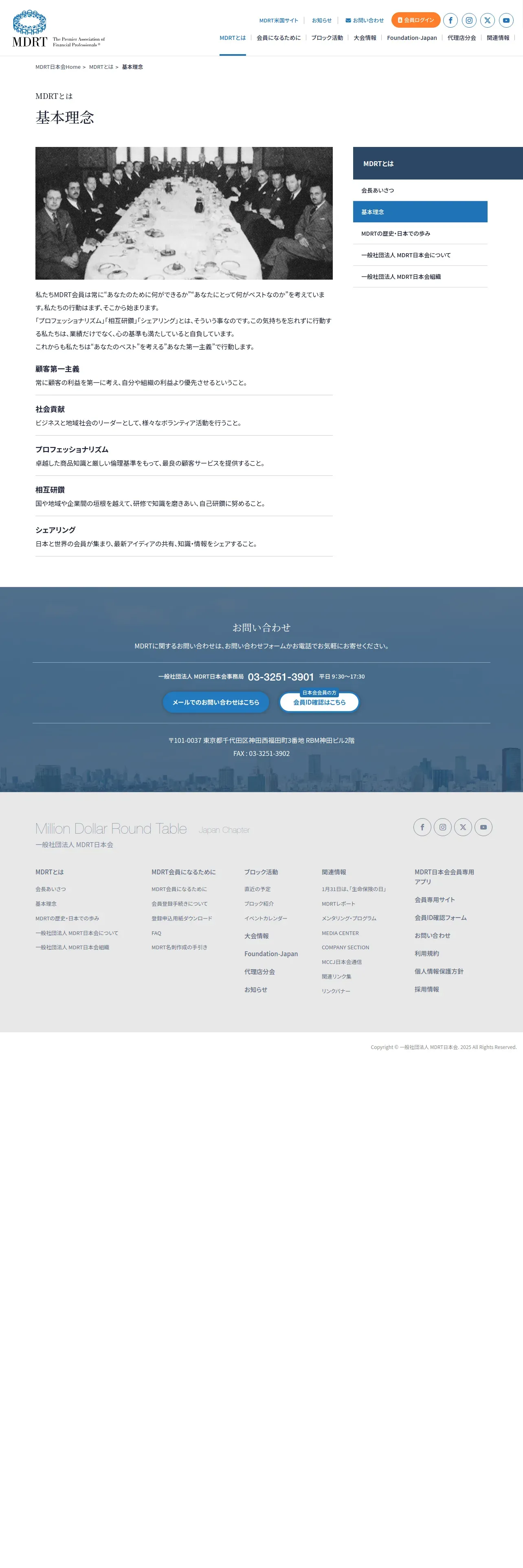Open footer link 個人情報保護方針
Viewport: 523px width, 1568px height.
click(x=439, y=972)
